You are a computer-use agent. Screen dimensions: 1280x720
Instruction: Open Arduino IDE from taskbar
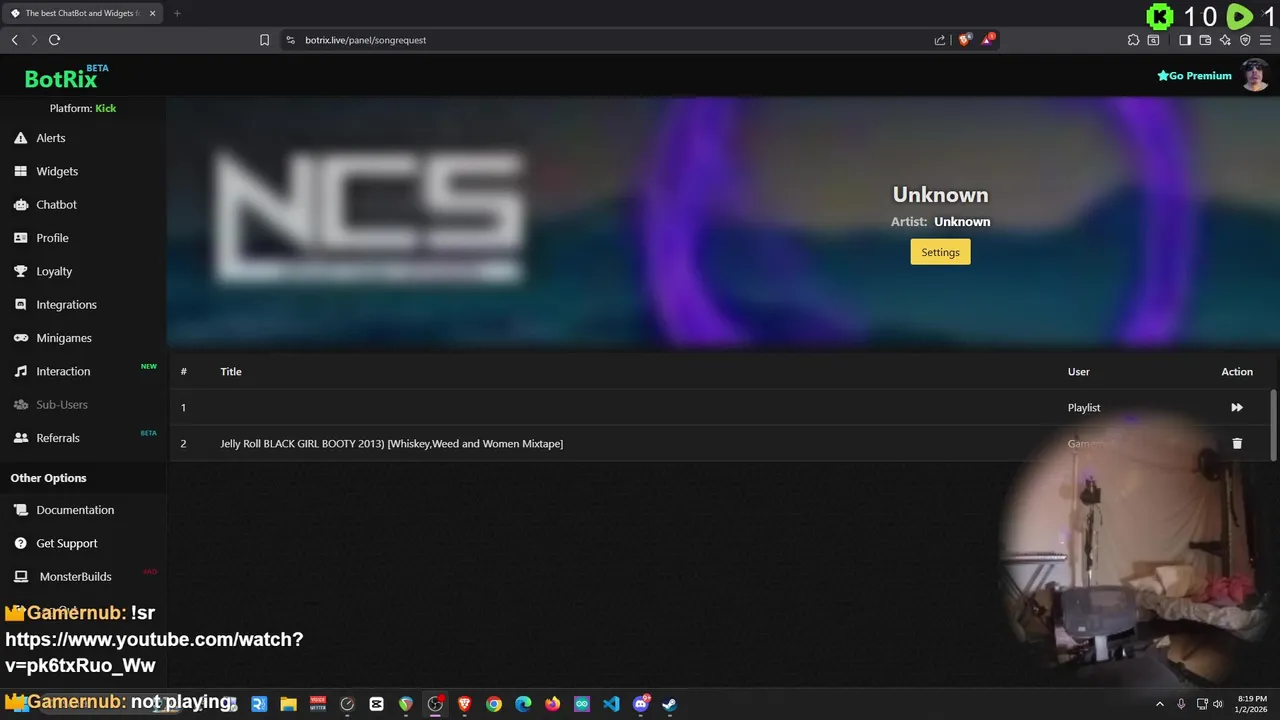tap(582, 704)
